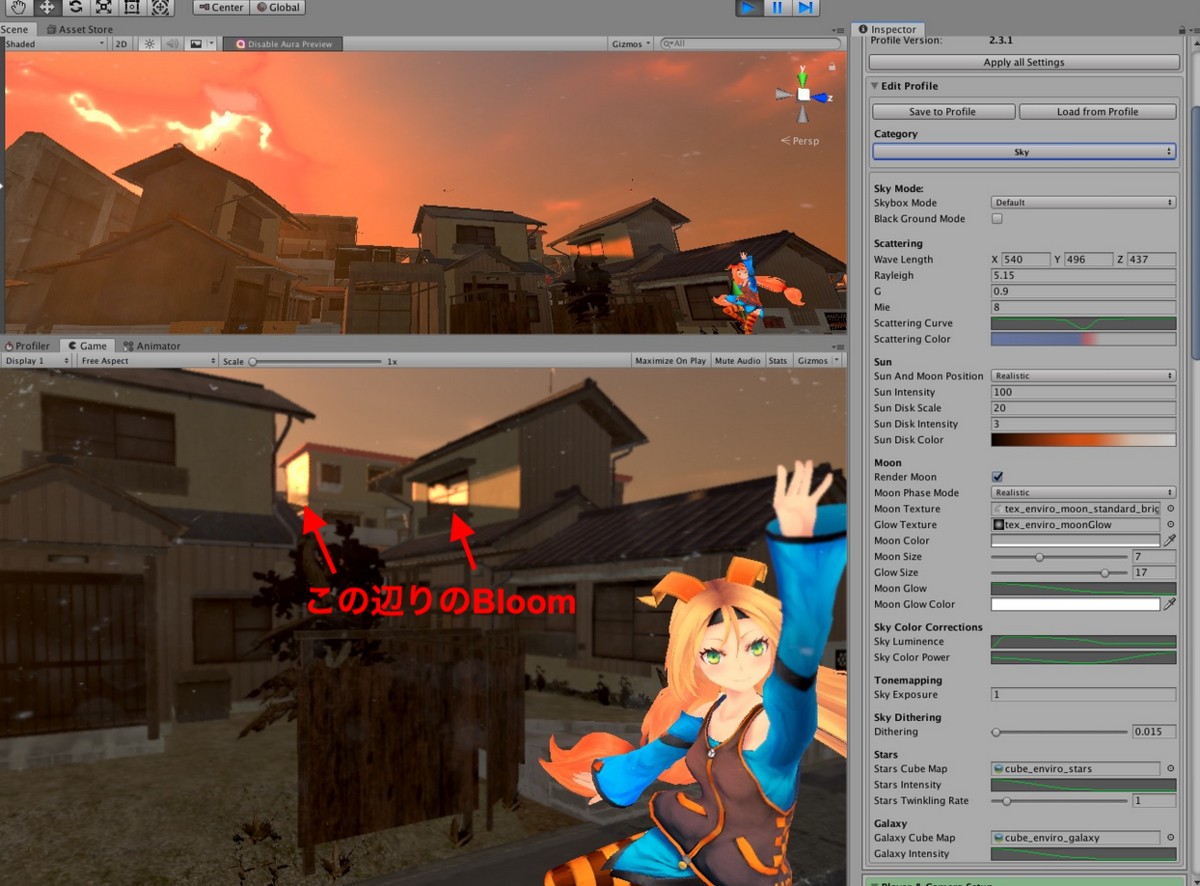The image size is (1200, 886).
Task: Open the Category Sky dropdown
Action: pos(1024,152)
